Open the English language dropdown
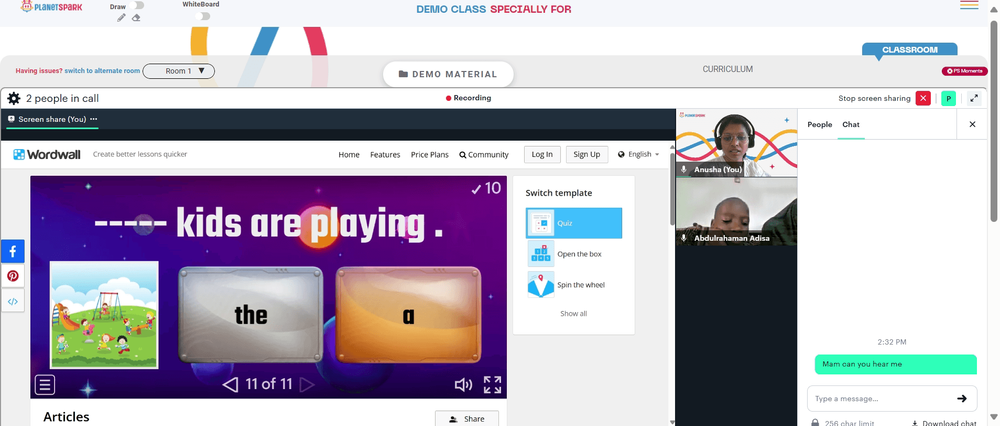The width and height of the screenshot is (1000, 426). point(638,154)
